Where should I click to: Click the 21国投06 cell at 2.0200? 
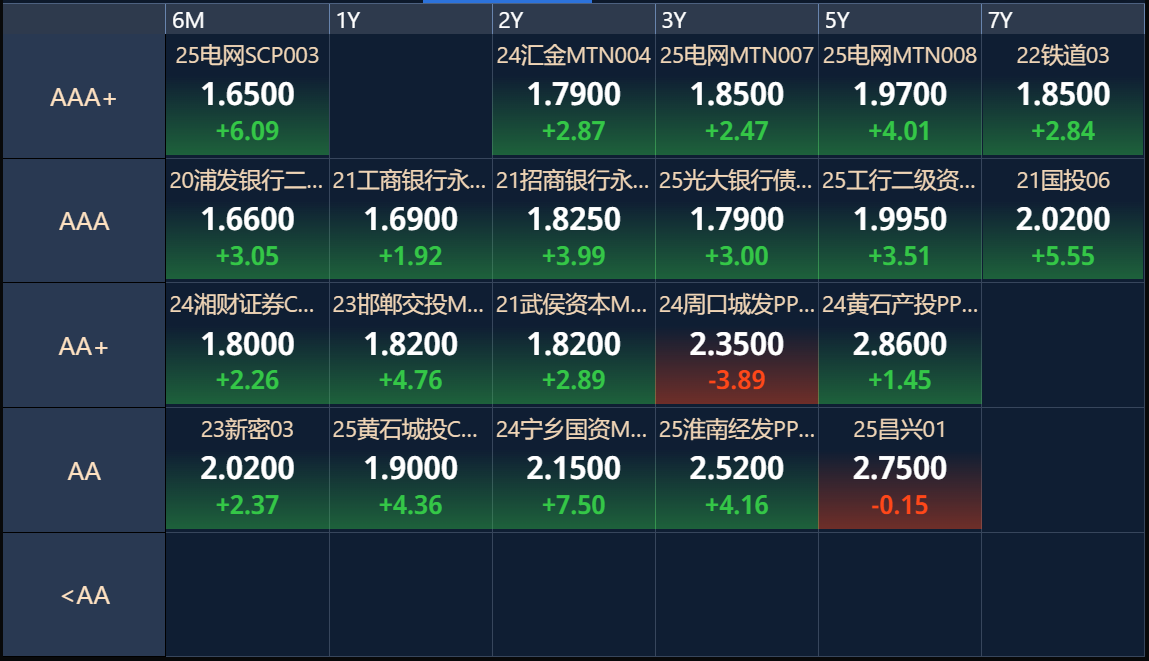click(1063, 220)
